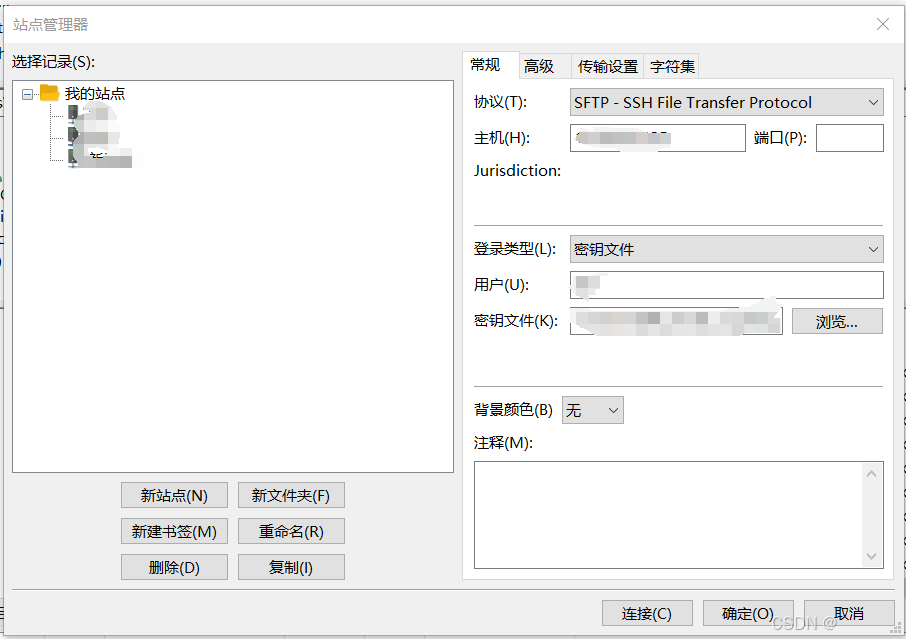Open the 传输设置 tab
The height and width of the screenshot is (639, 906).
coord(607,66)
